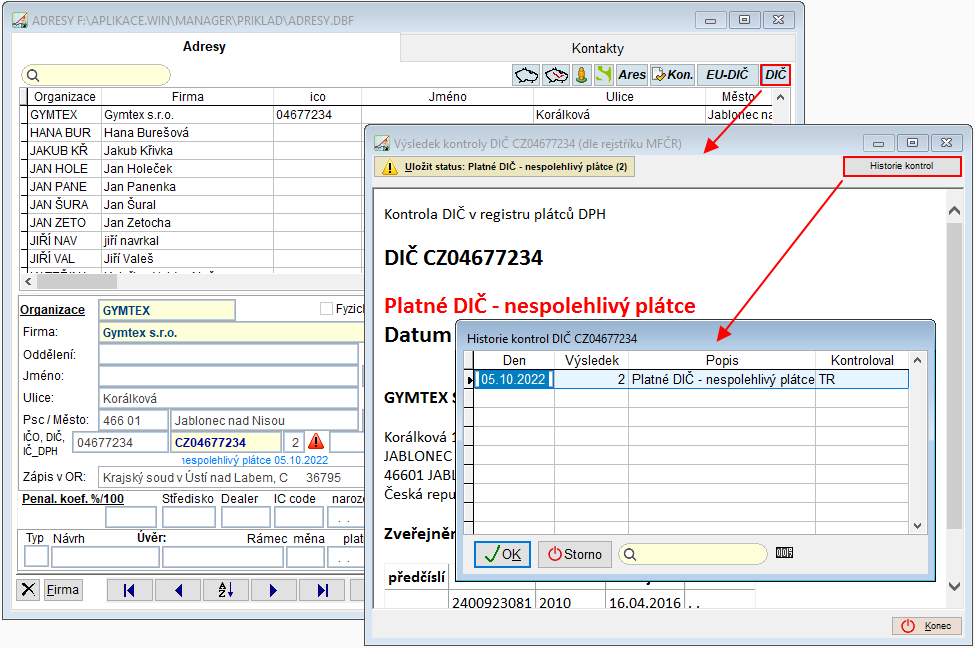Go to the previous record
The height and width of the screenshot is (648, 975).
tap(178, 590)
